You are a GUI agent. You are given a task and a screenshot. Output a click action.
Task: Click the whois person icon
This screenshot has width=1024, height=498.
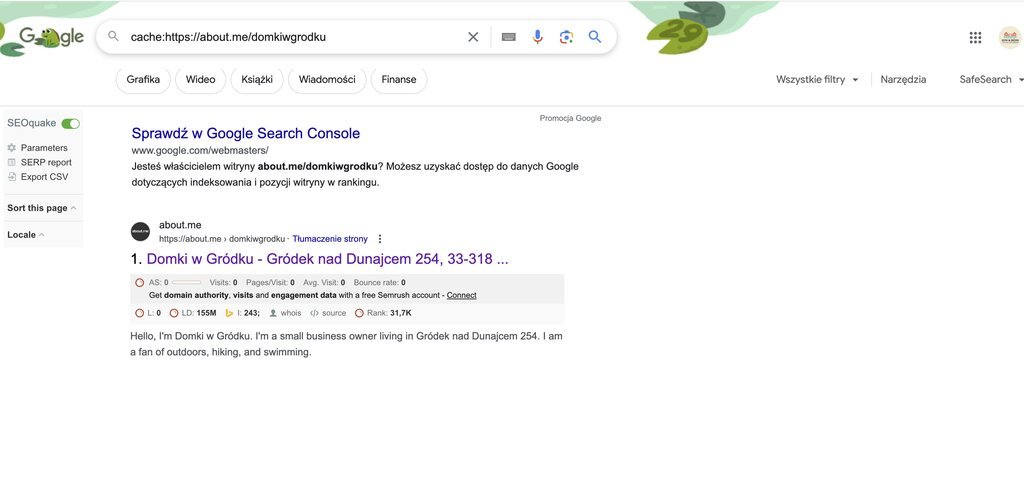pyautogui.click(x=273, y=313)
